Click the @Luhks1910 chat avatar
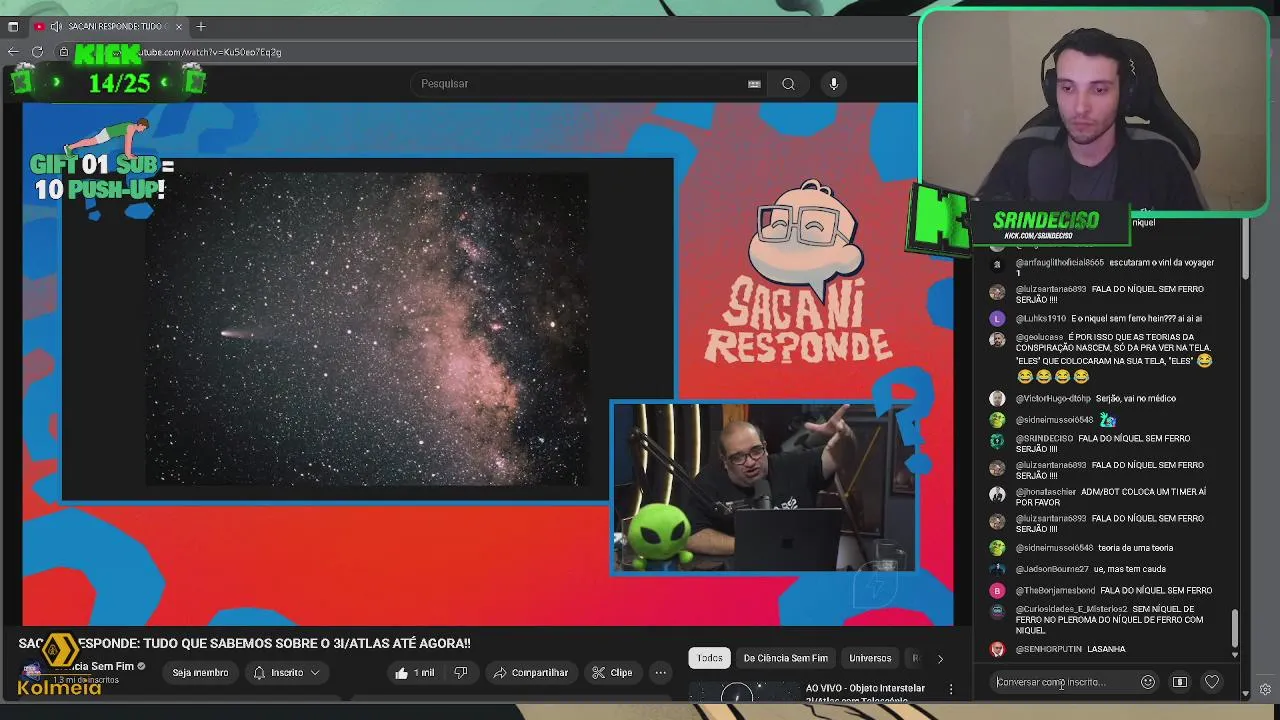1280x720 pixels. [997, 319]
